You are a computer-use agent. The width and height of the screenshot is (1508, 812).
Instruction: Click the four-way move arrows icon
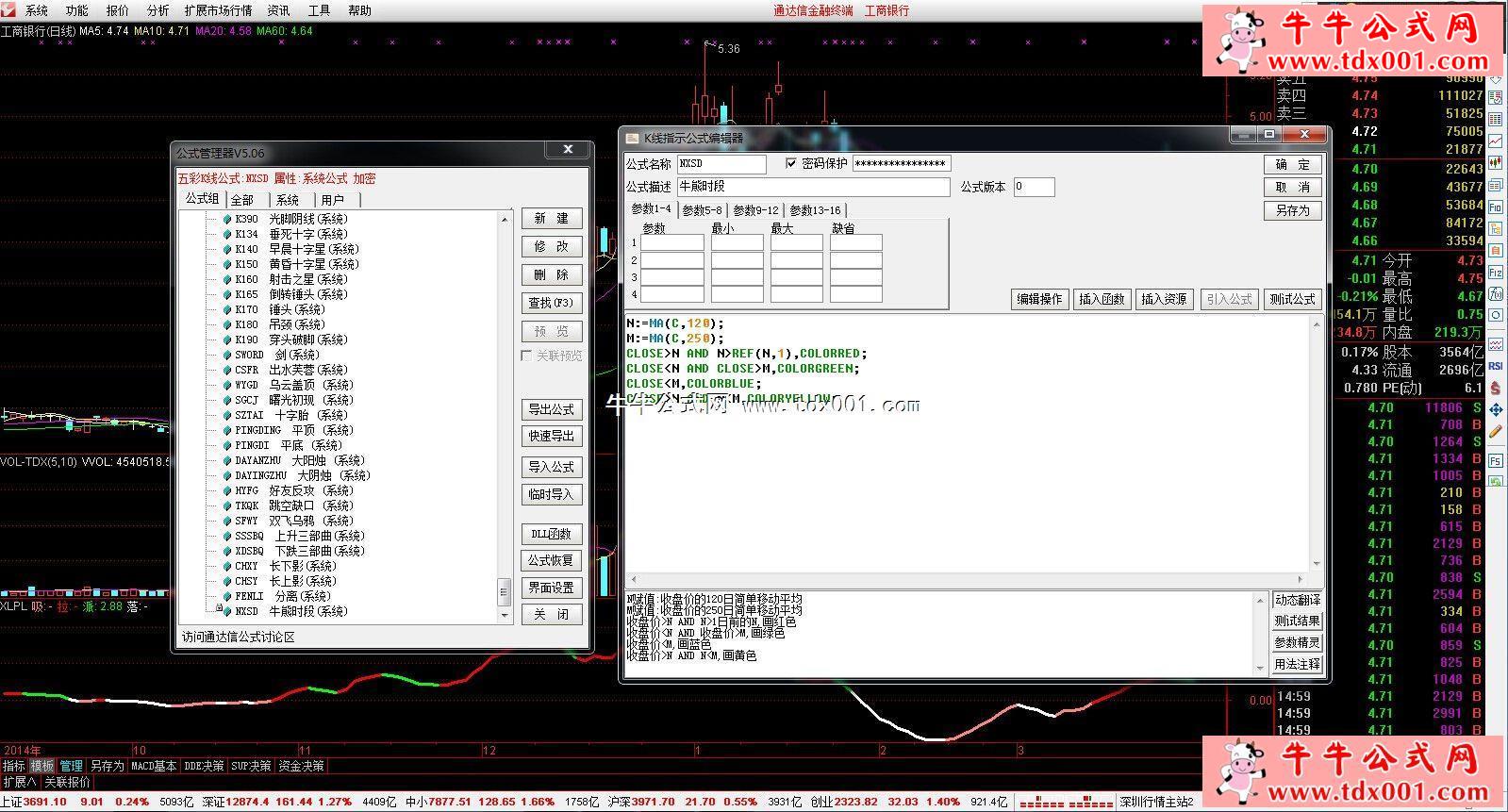pyautogui.click(x=1496, y=408)
